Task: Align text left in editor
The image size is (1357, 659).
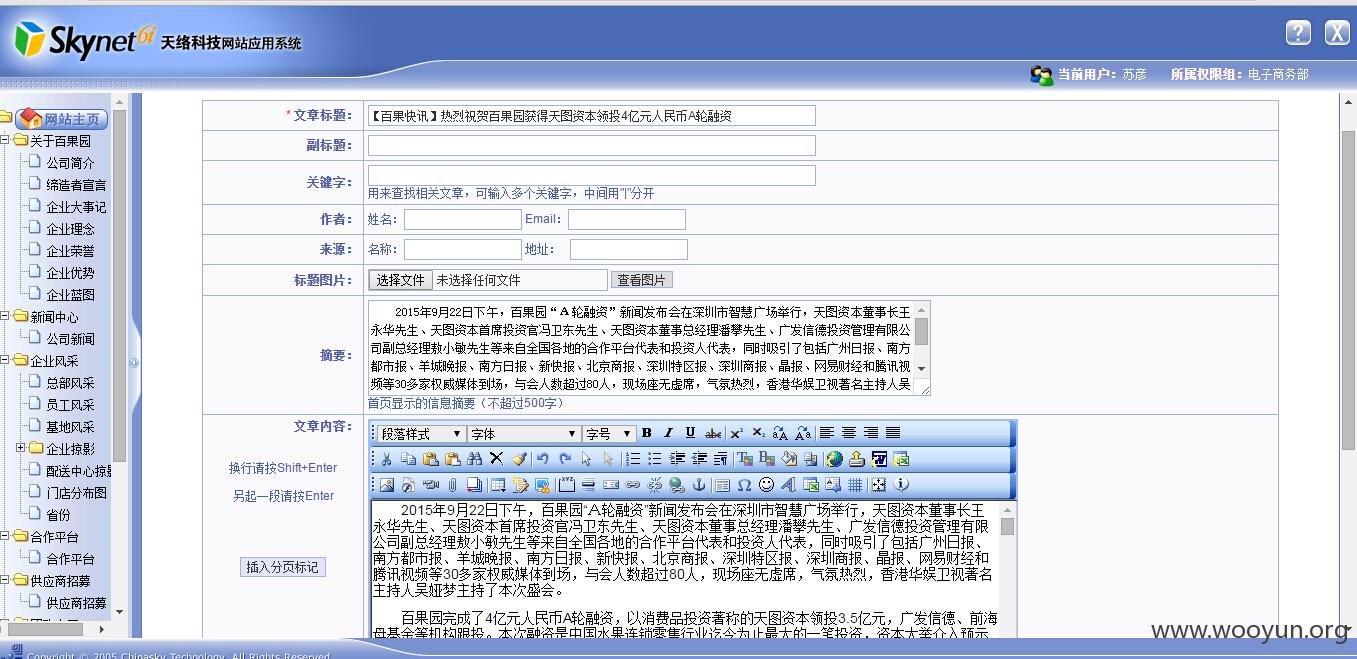Action: click(827, 433)
